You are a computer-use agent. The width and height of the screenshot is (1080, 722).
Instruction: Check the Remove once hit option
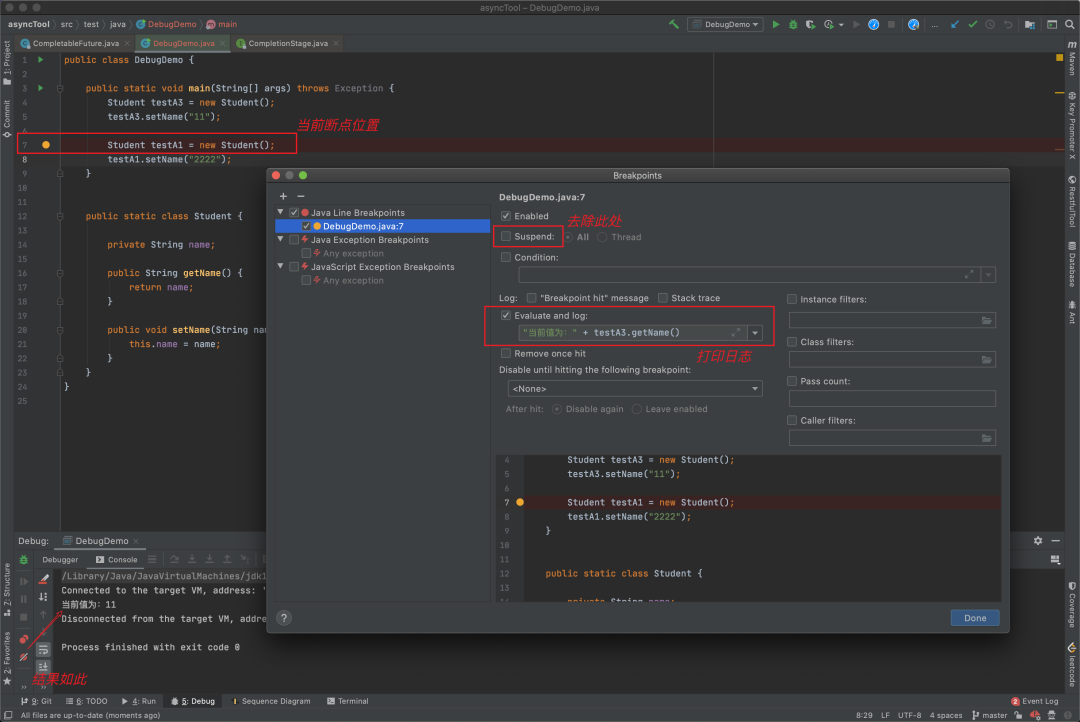[x=506, y=353]
